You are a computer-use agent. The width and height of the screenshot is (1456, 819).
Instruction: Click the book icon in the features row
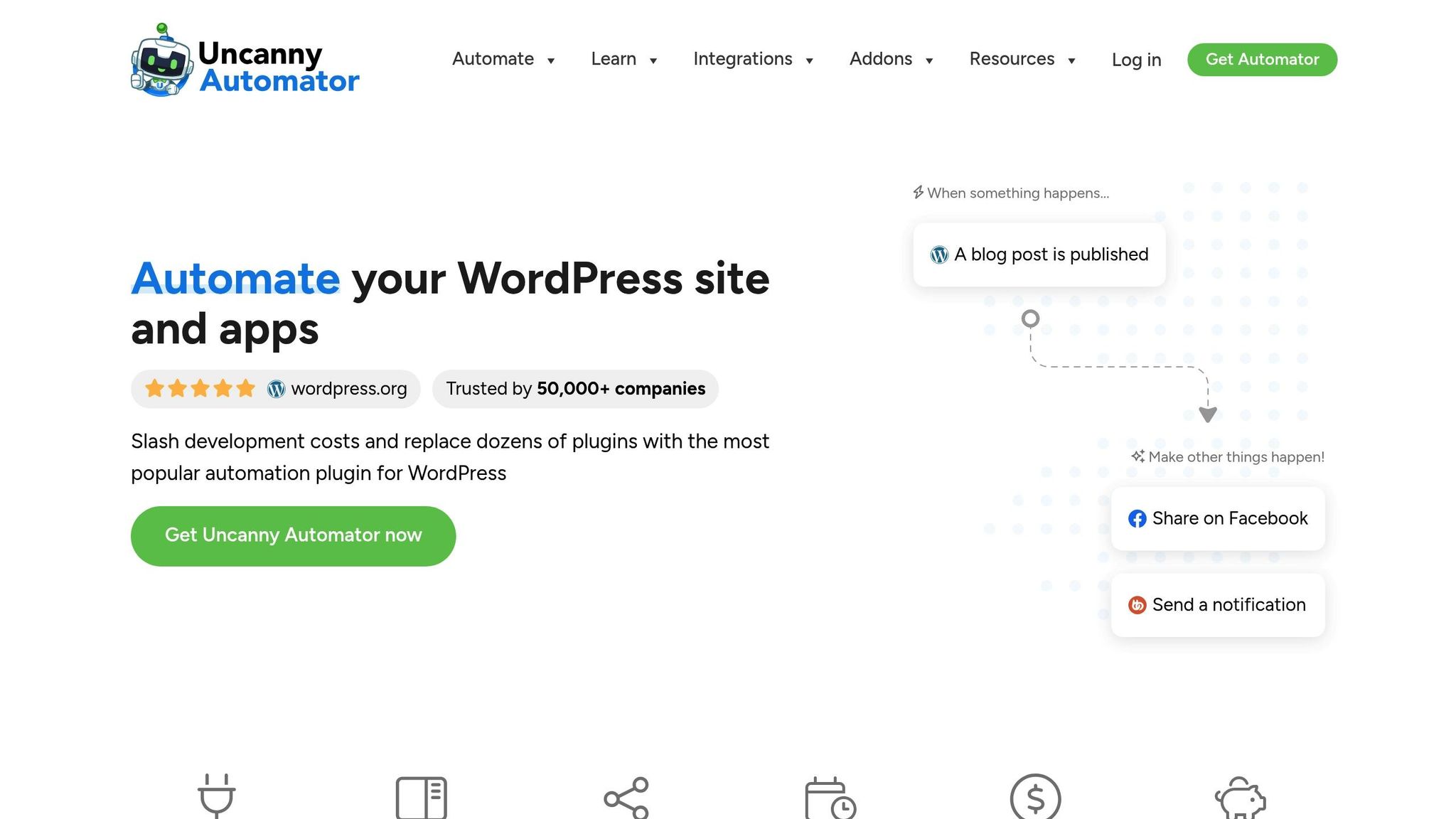pyautogui.click(x=421, y=797)
